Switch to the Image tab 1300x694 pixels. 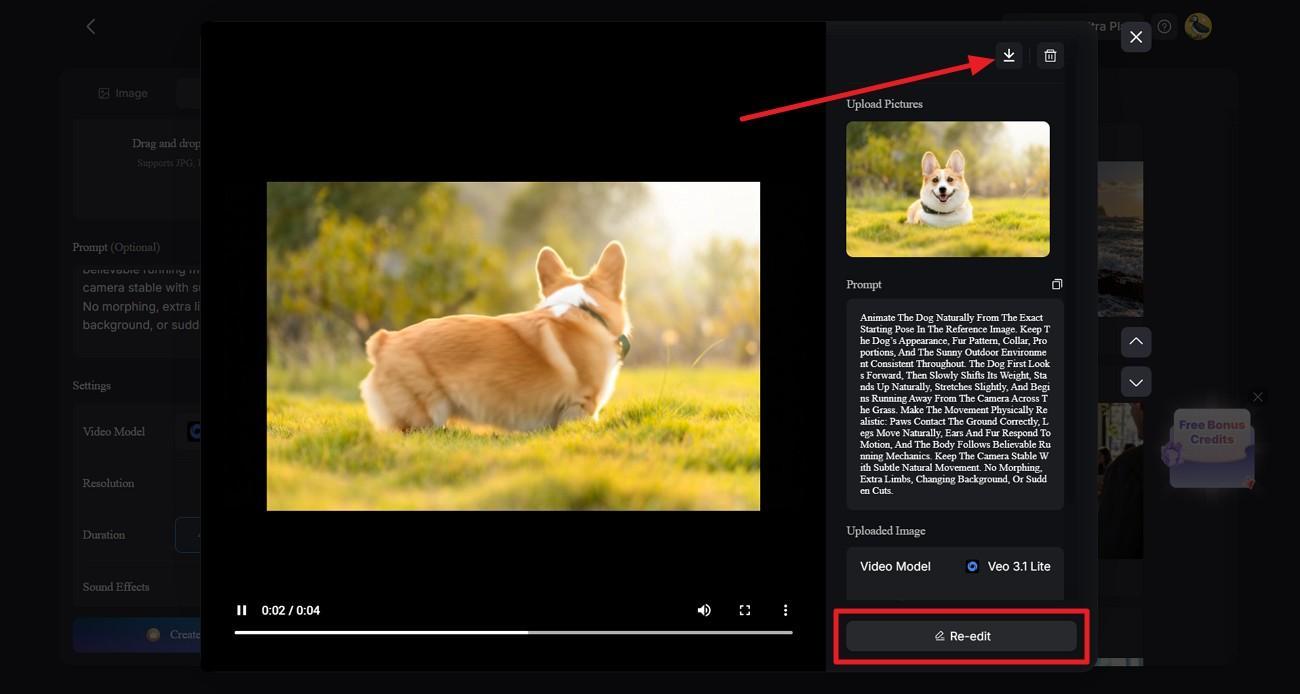pyautogui.click(x=123, y=93)
